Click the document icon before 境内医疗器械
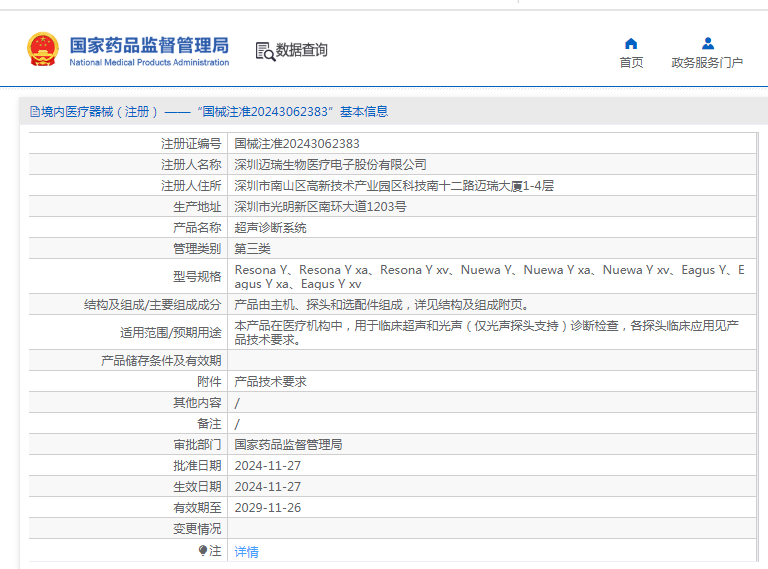The height and width of the screenshot is (569, 768). [35, 112]
